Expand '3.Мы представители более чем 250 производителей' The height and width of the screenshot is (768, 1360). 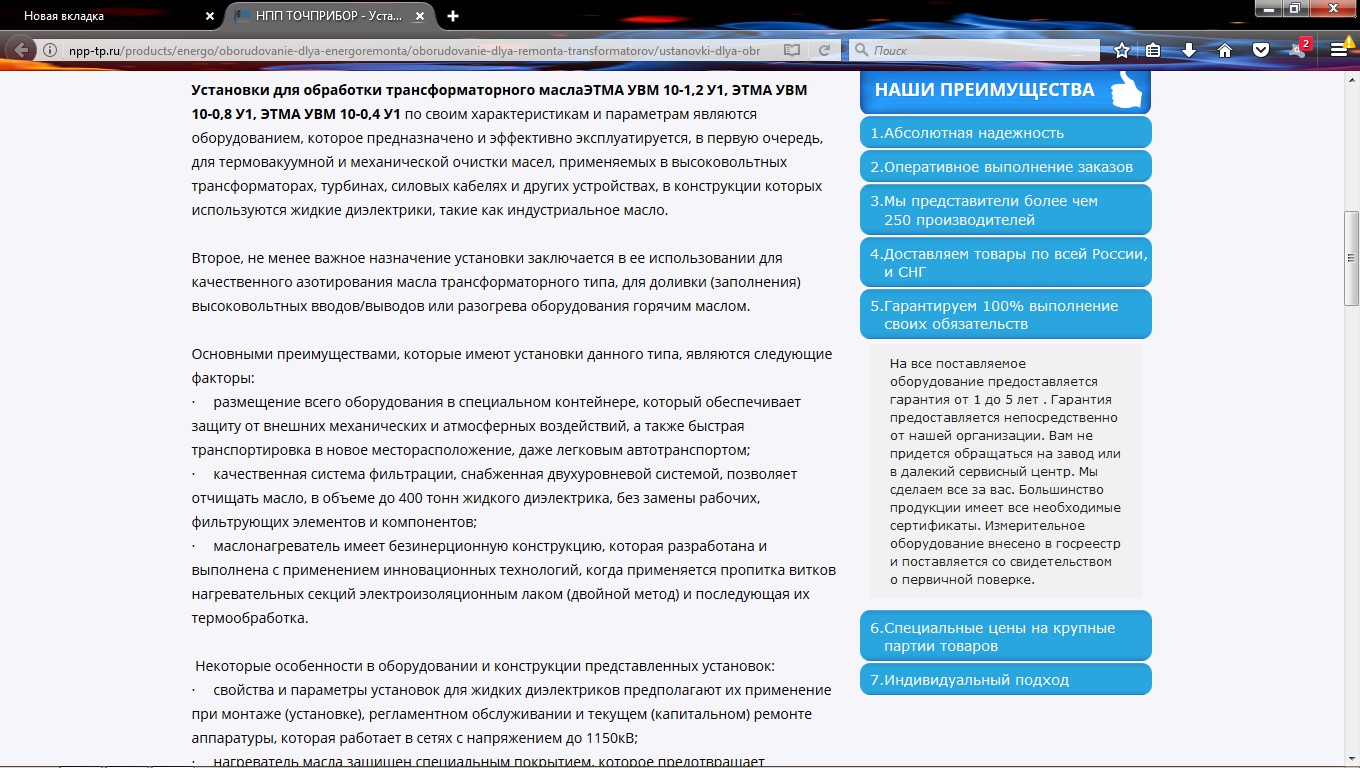pyautogui.click(x=1005, y=210)
